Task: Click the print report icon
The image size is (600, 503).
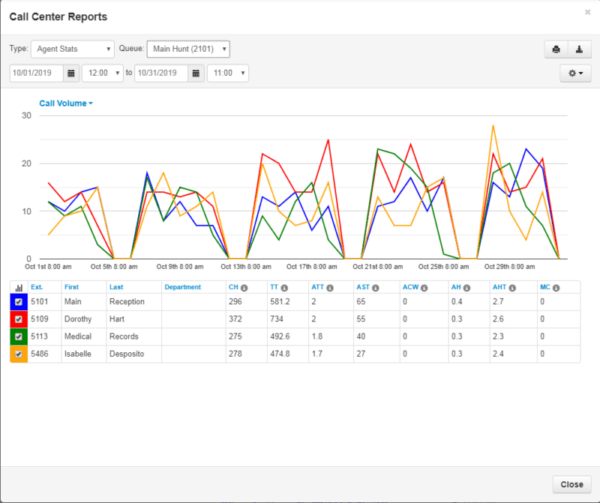Action: (x=556, y=48)
